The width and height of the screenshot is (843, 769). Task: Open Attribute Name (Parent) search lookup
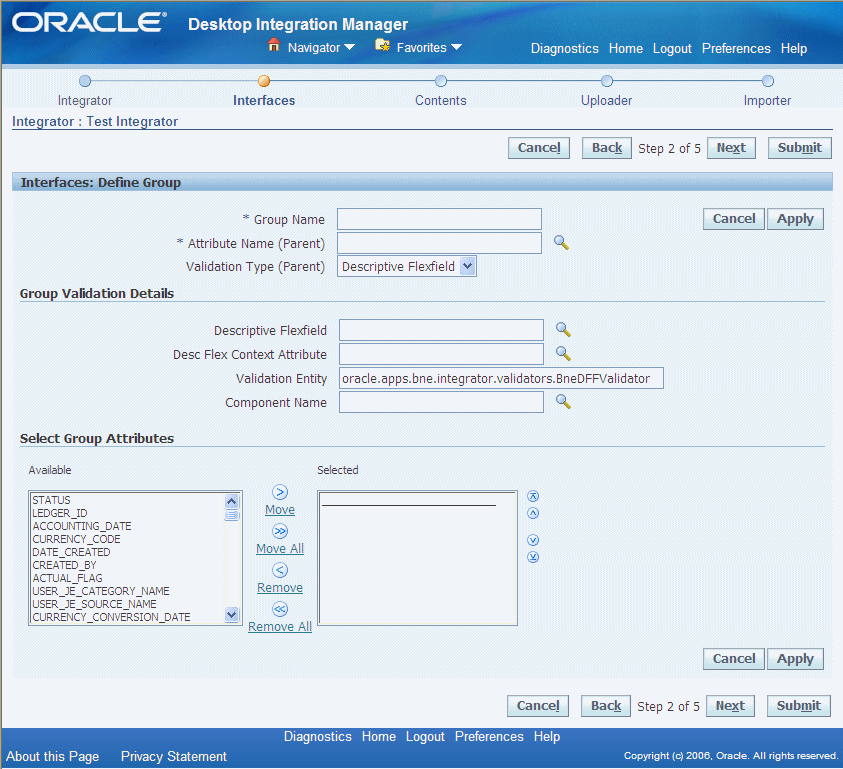coord(561,243)
